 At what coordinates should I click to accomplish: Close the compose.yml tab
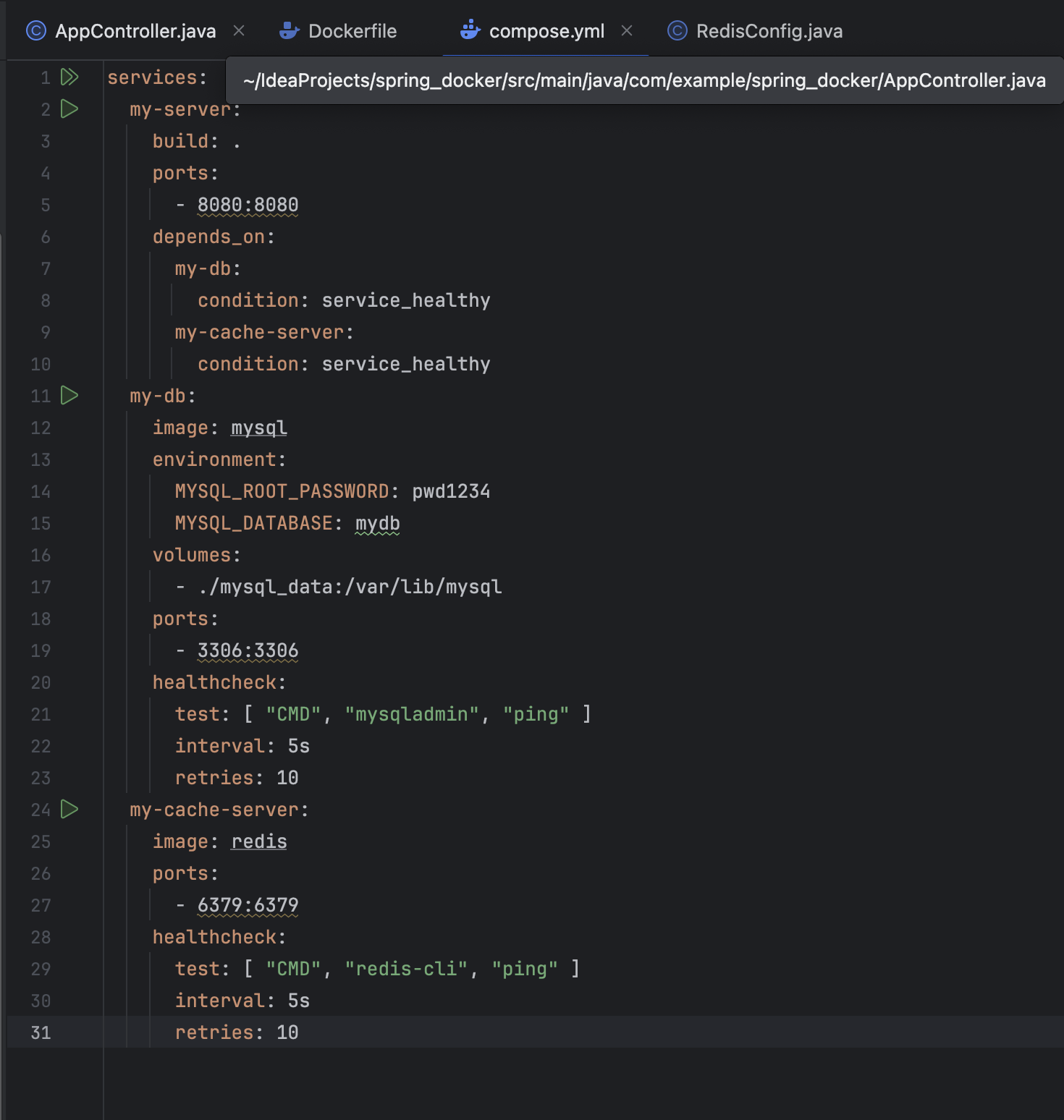627,30
